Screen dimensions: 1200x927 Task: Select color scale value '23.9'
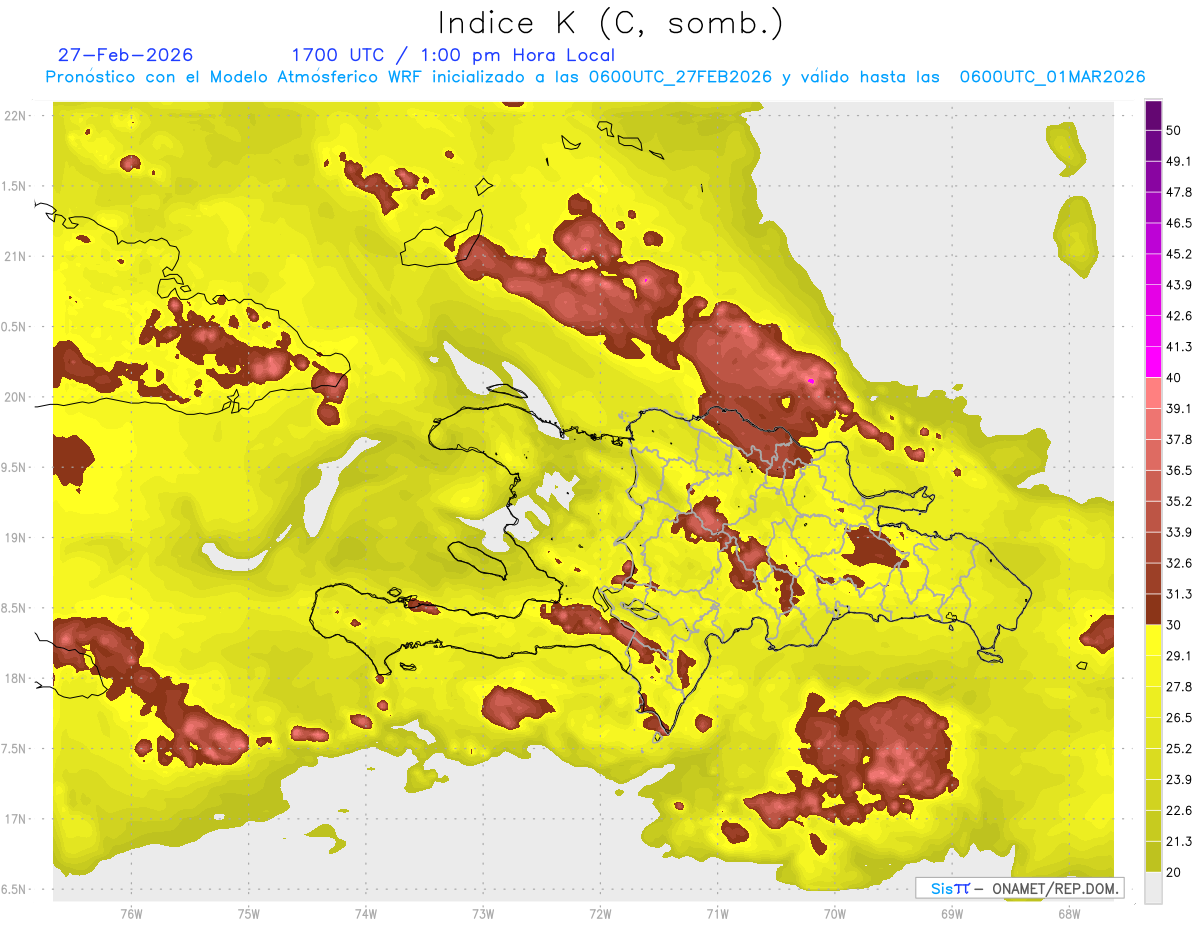(x=1179, y=780)
